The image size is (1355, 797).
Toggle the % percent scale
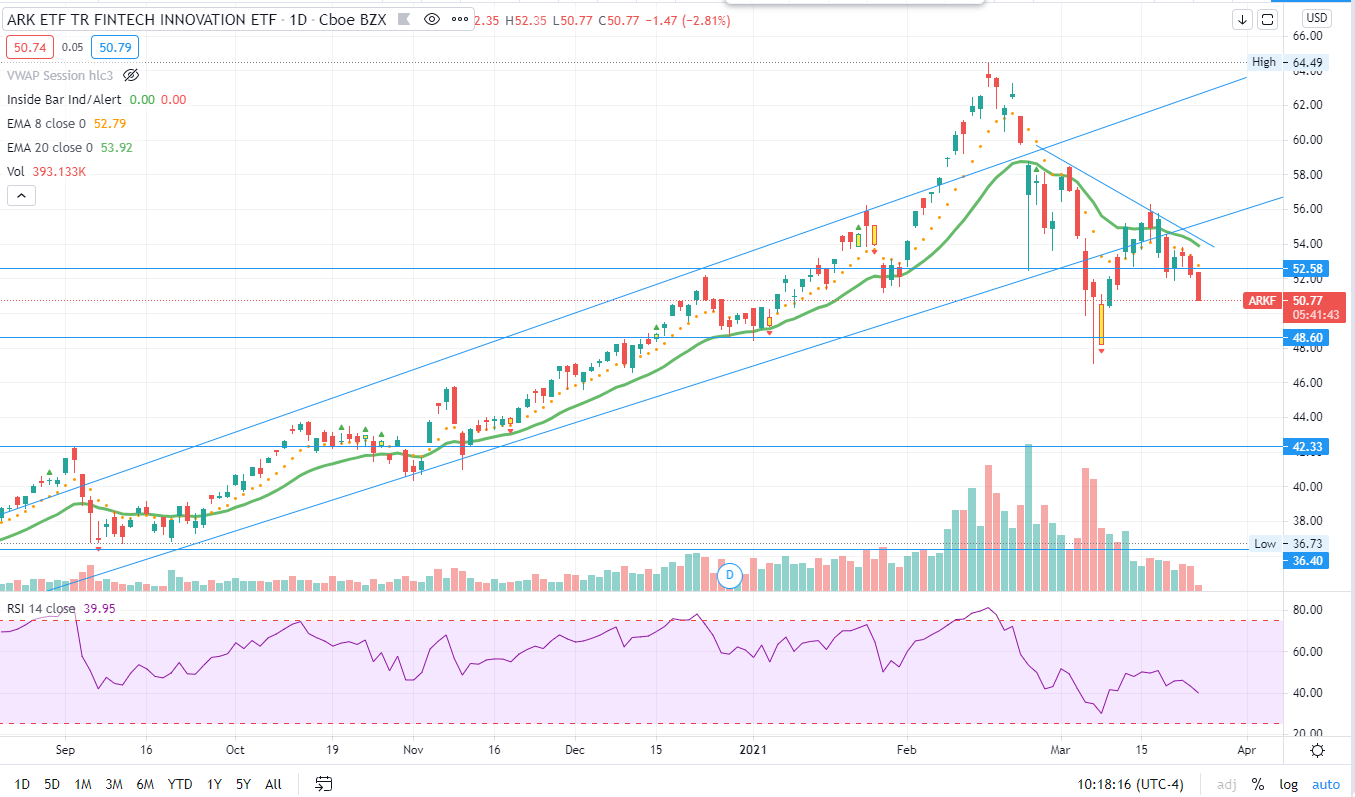[x=1257, y=784]
